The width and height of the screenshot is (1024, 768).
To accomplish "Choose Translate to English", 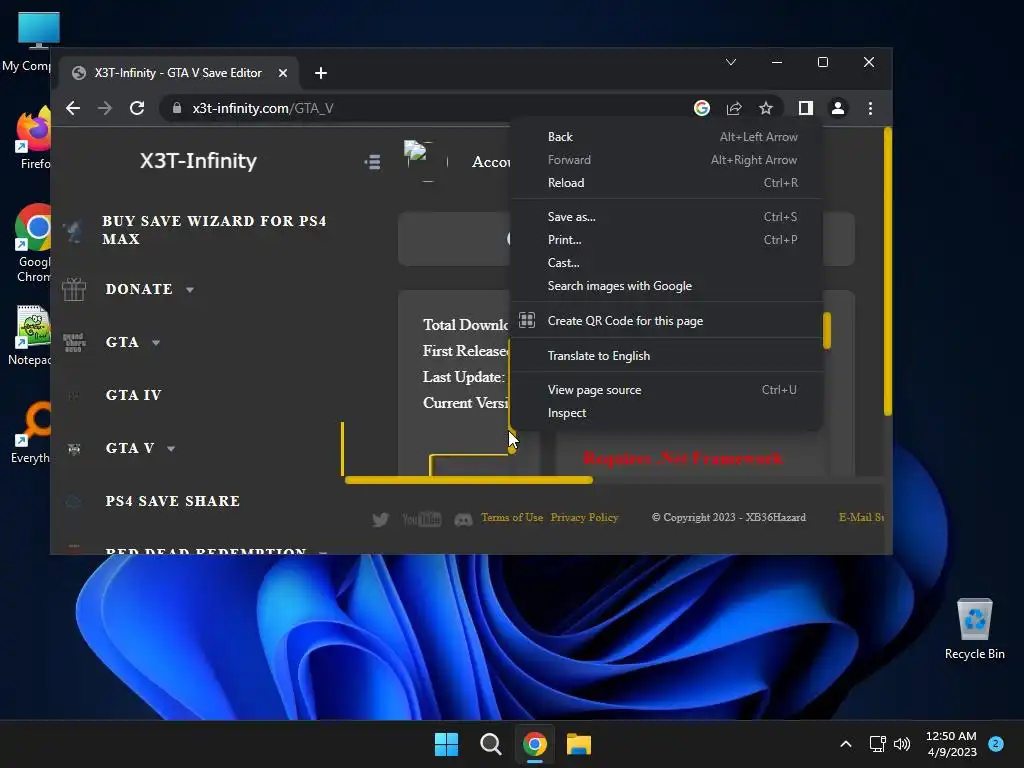I will [666, 356].
